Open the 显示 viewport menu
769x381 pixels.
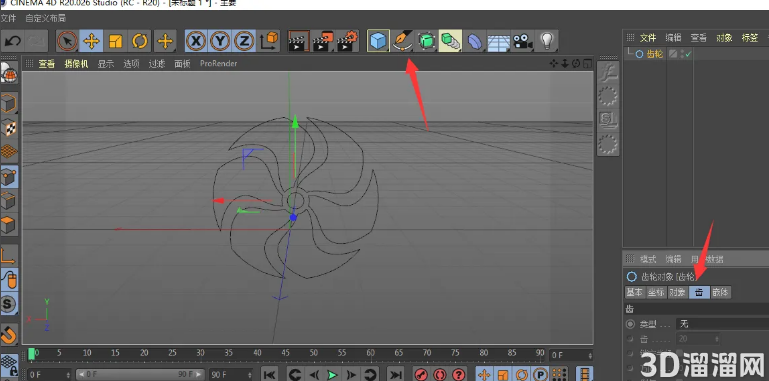click(x=105, y=63)
